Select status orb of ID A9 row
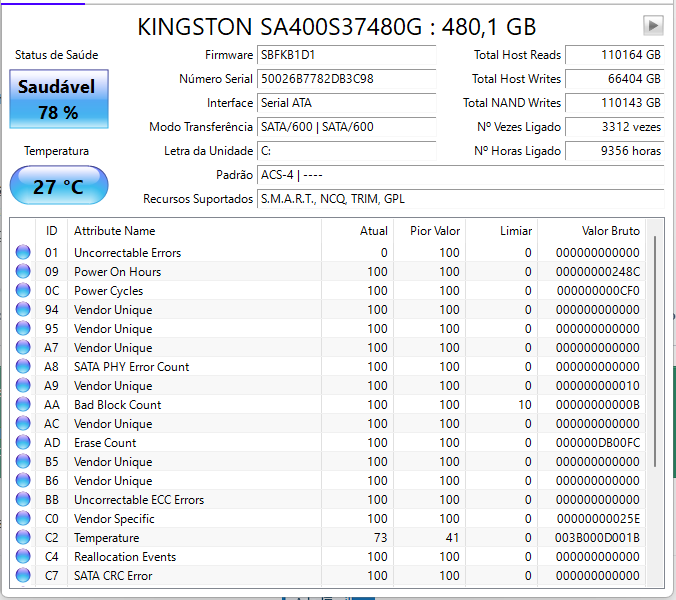 (23, 385)
